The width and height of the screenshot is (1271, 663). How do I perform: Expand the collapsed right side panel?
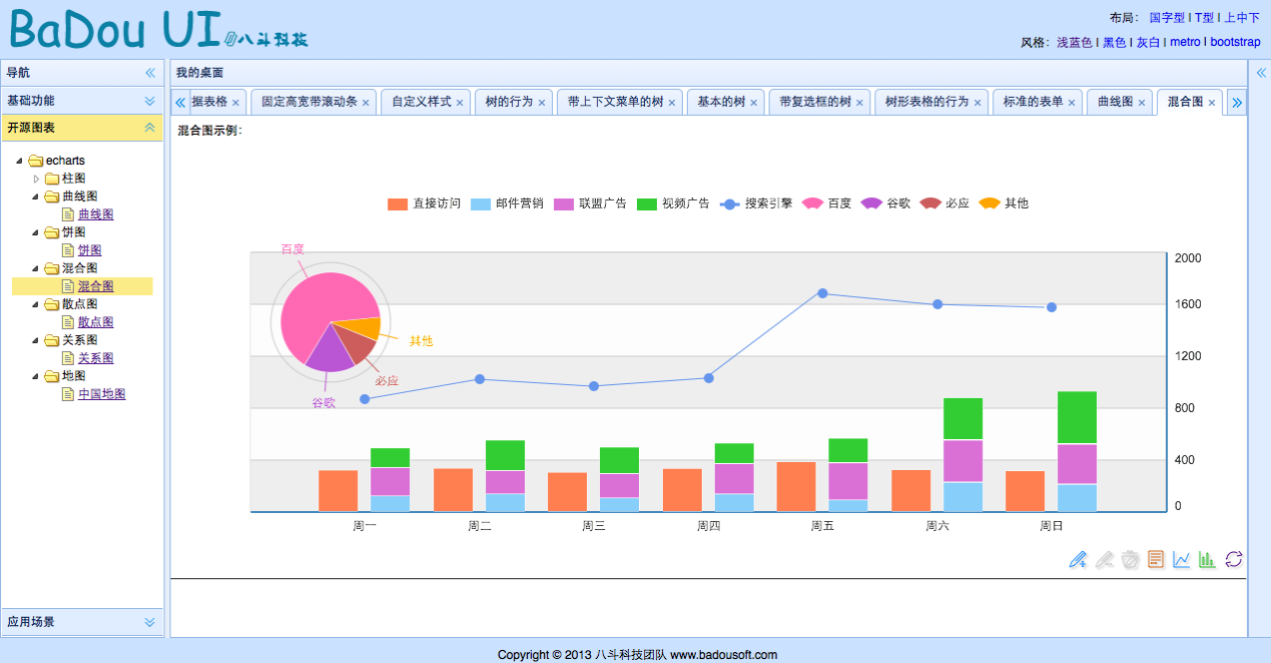pos(1261,73)
